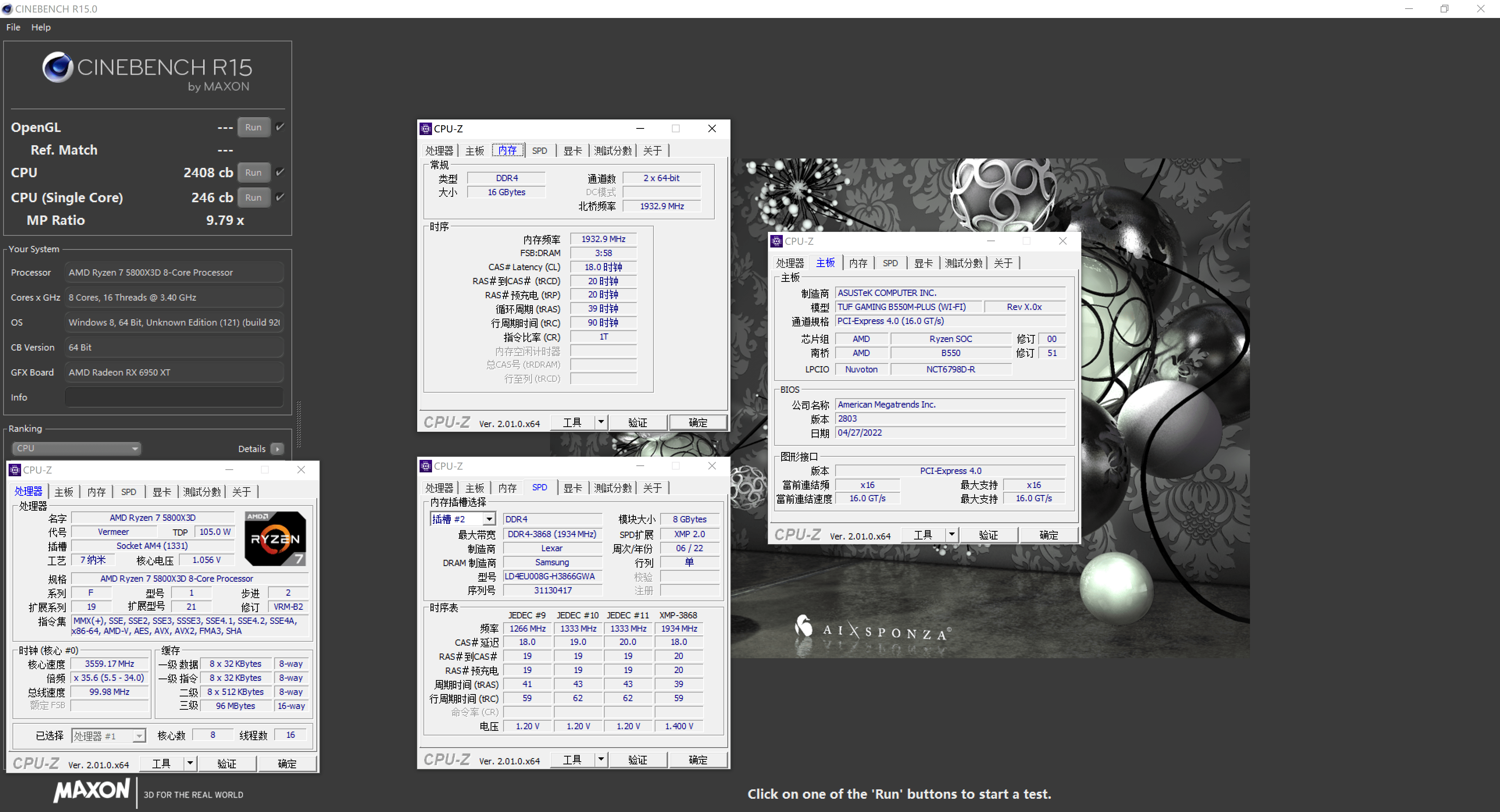The width and height of the screenshot is (1500, 812).
Task: Click the 1932.9 MHz memory frequency value
Action: pyautogui.click(x=603, y=239)
